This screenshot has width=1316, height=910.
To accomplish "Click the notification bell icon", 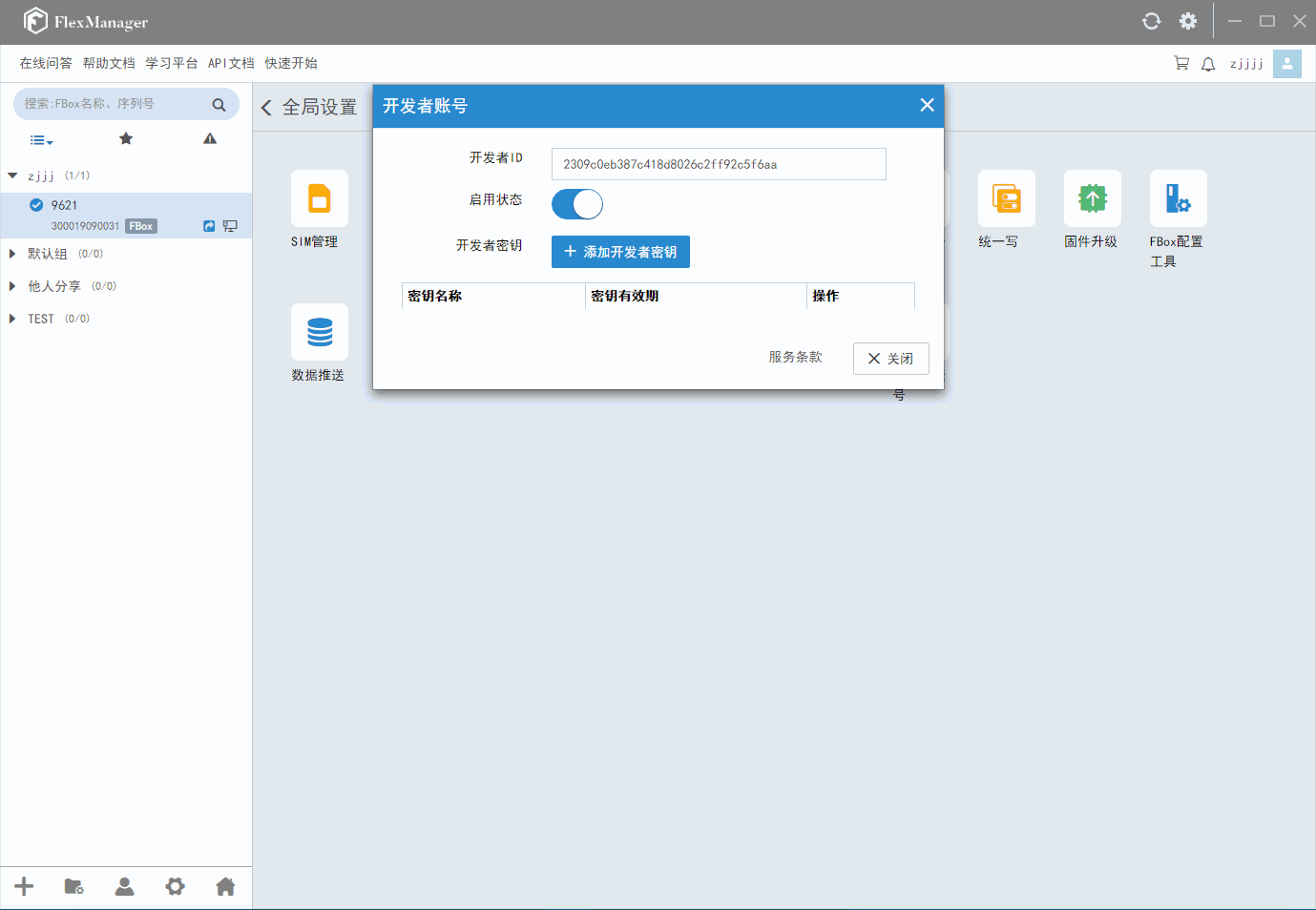I will pyautogui.click(x=1208, y=64).
